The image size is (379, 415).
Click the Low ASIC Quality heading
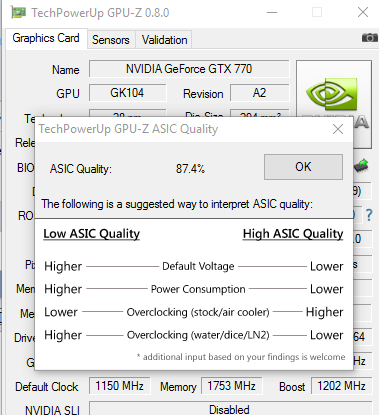pyautogui.click(x=92, y=234)
